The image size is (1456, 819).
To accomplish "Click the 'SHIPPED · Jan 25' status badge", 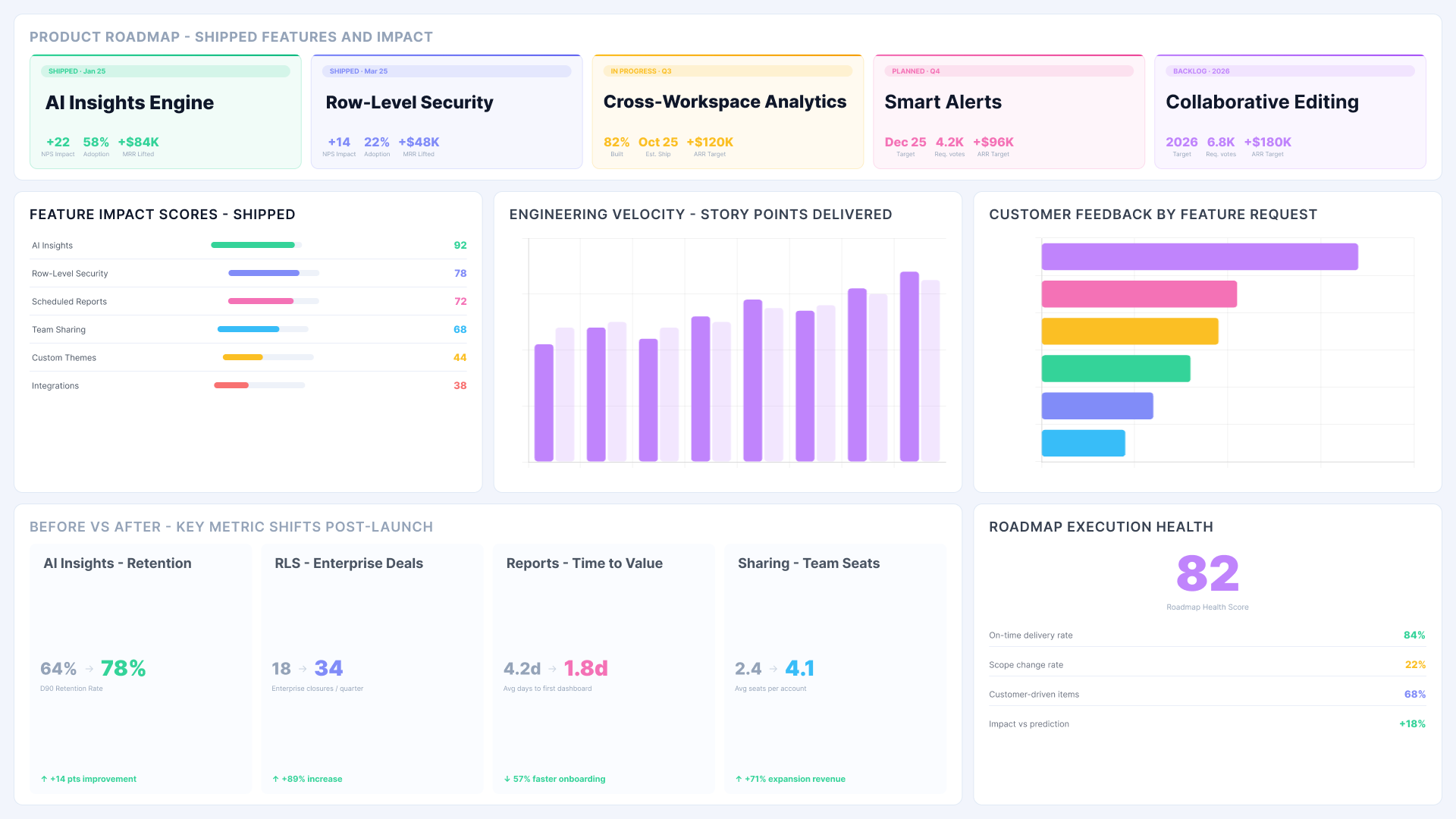I will coord(165,71).
